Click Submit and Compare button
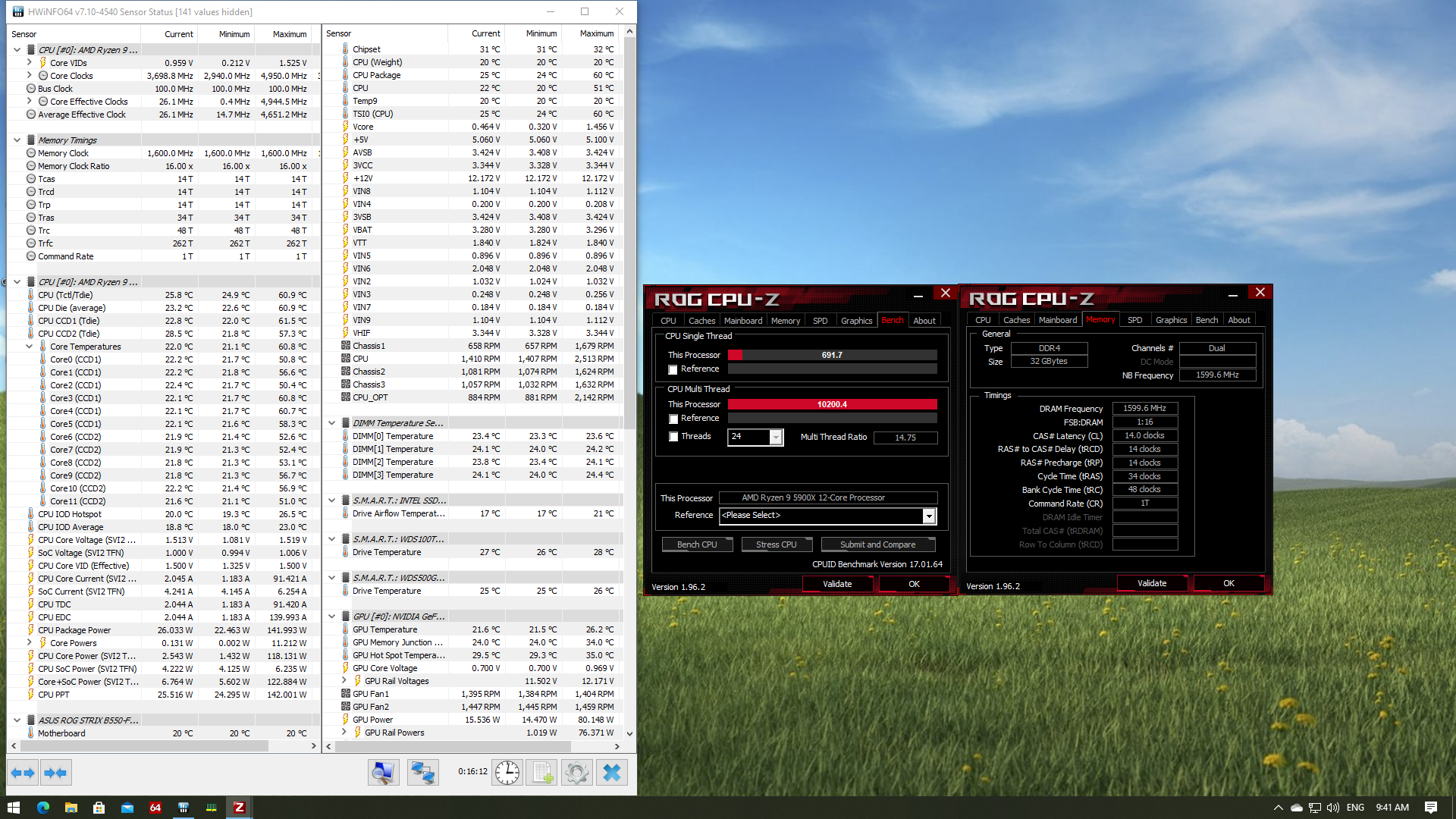1456x819 pixels. 877,544
